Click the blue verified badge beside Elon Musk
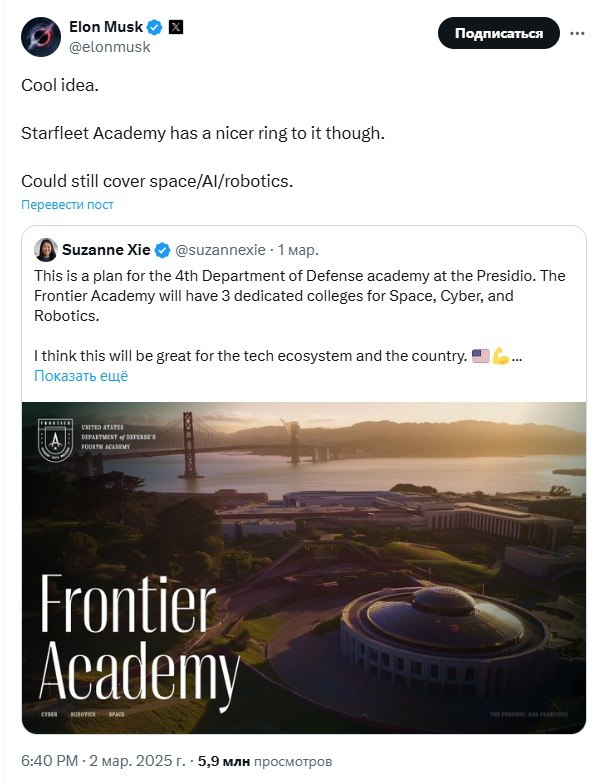The width and height of the screenshot is (600, 782). pos(154,27)
